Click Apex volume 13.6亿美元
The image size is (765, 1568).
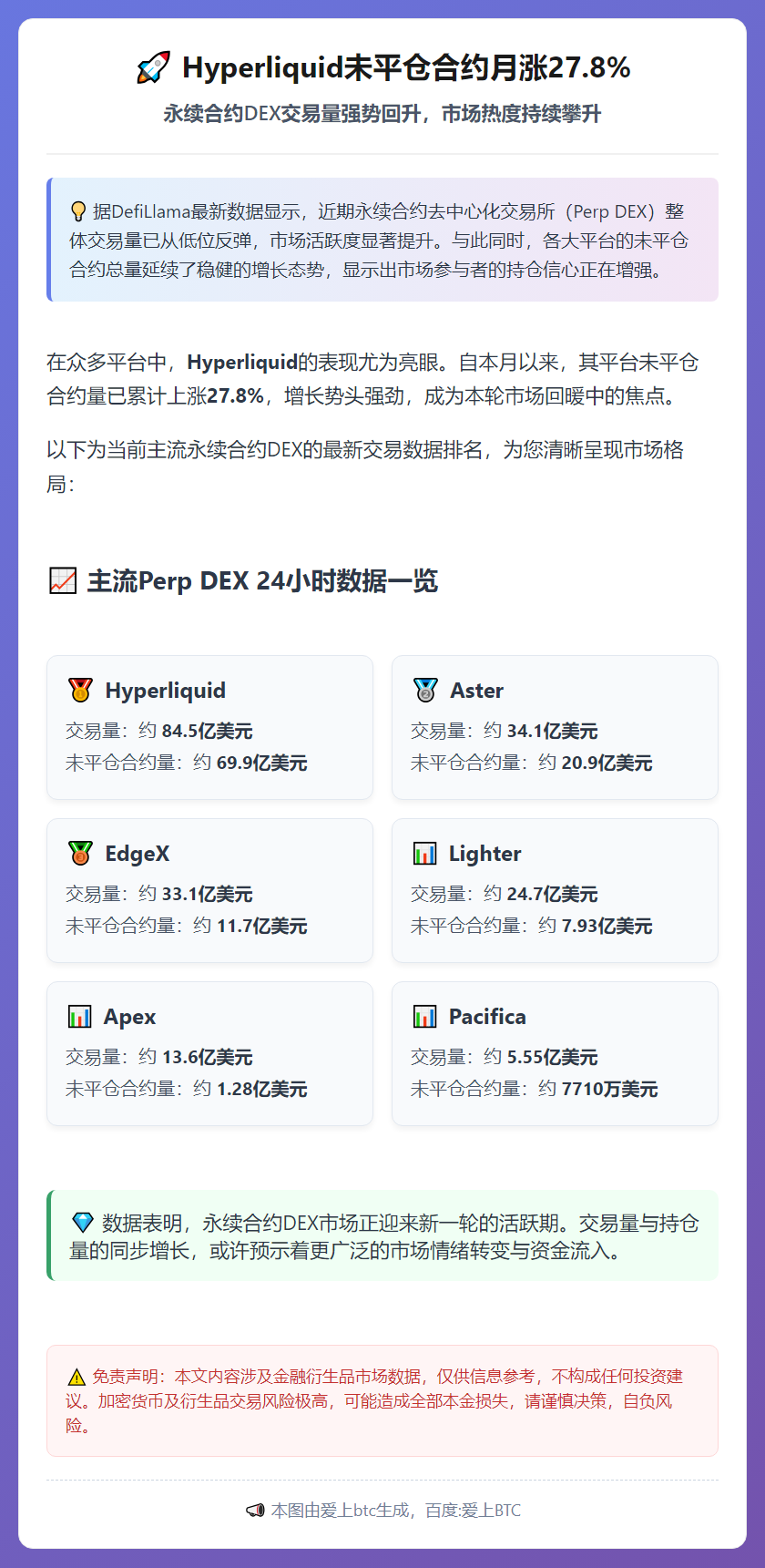208,1057
